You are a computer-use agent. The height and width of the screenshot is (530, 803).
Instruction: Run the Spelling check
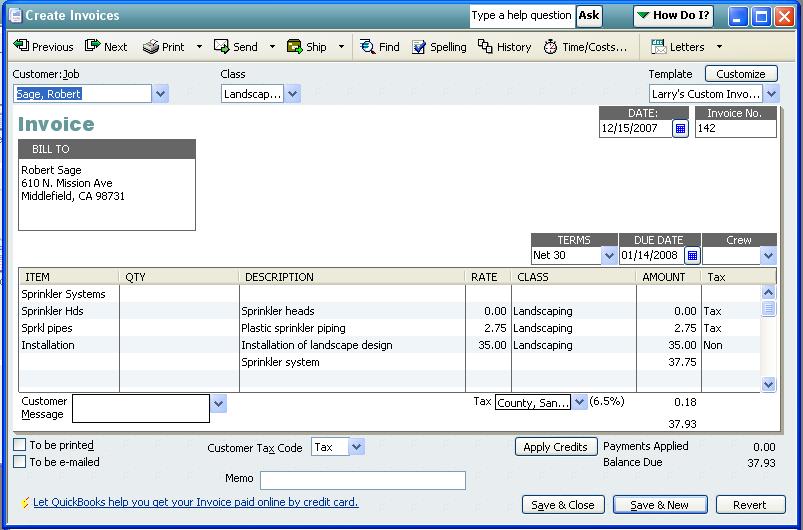(438, 47)
